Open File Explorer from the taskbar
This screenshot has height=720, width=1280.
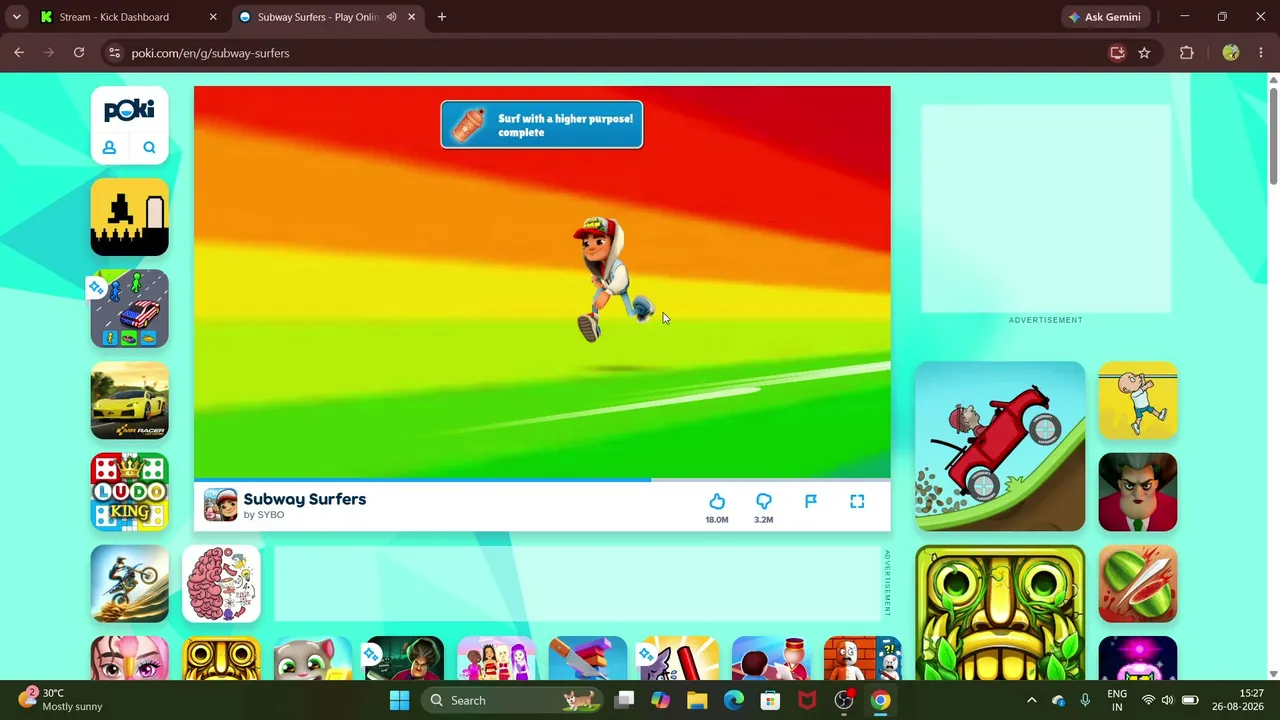(697, 700)
